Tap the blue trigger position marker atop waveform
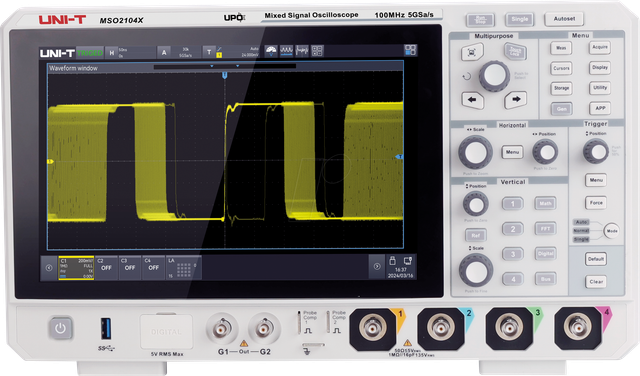This screenshot has width=640, height=376. pyautogui.click(x=224, y=75)
